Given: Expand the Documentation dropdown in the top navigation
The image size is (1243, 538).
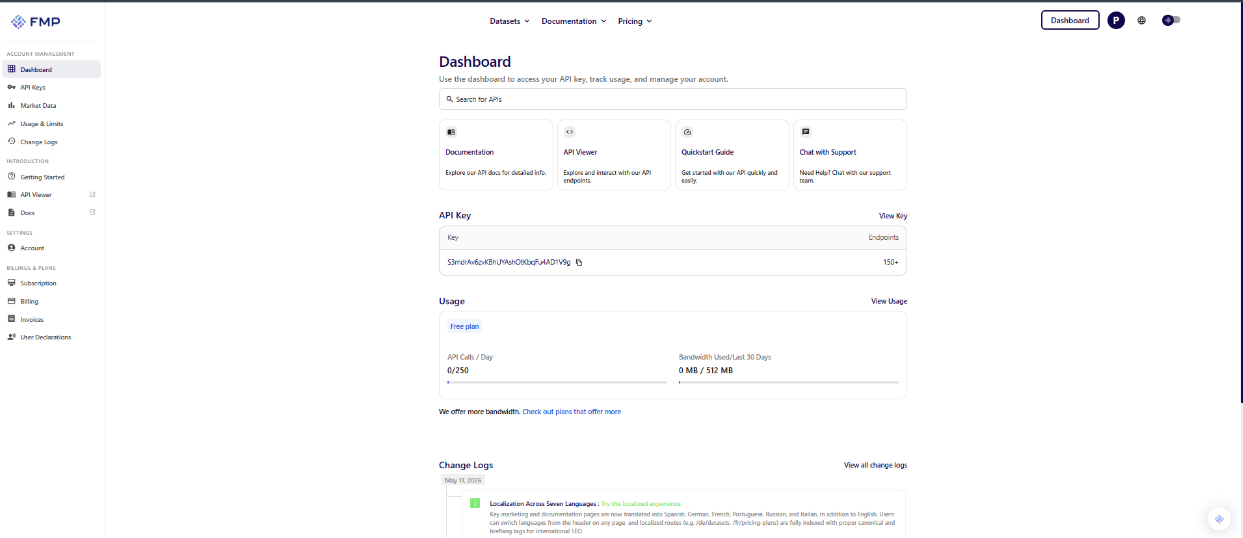Looking at the screenshot, I should point(574,21).
